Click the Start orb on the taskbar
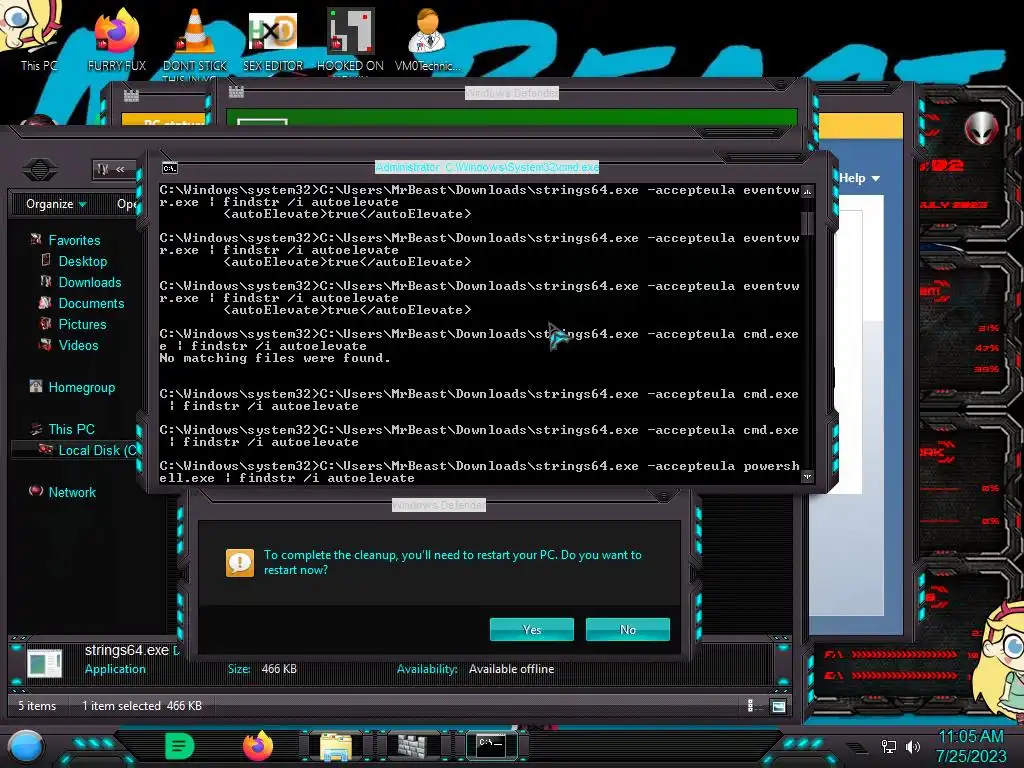The width and height of the screenshot is (1024, 768). pyautogui.click(x=26, y=746)
